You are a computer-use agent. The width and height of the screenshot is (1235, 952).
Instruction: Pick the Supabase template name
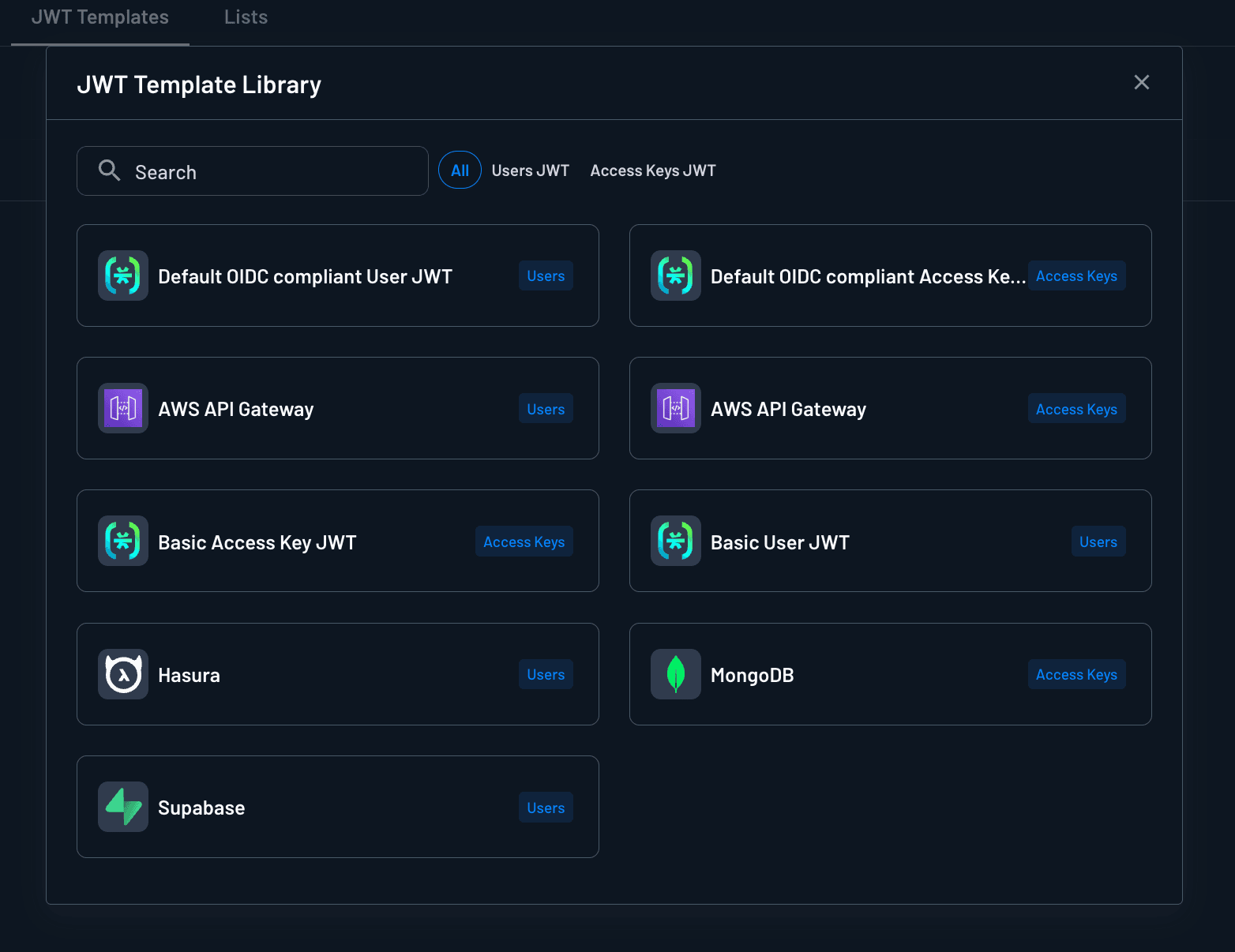pos(201,808)
